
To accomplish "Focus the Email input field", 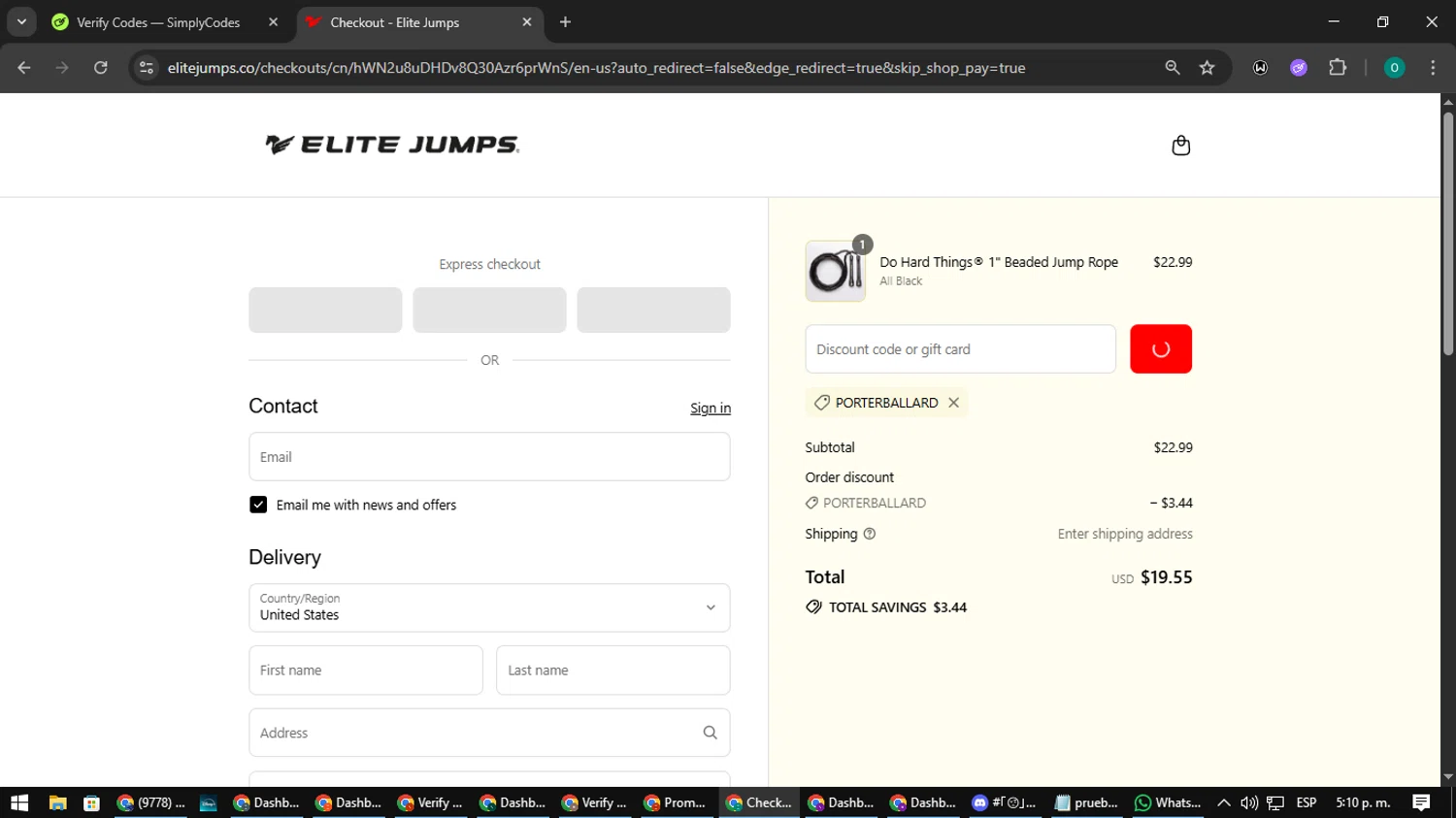I will pos(489,457).
